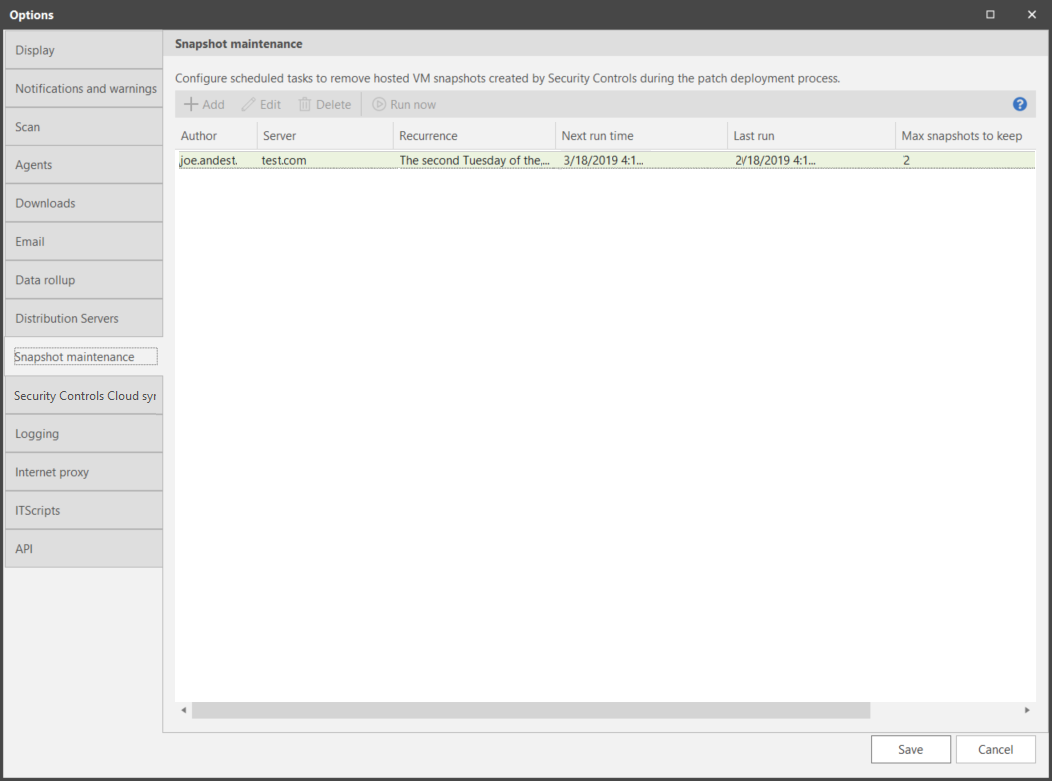Open Security Controls Cloud sync tab

[83, 396]
